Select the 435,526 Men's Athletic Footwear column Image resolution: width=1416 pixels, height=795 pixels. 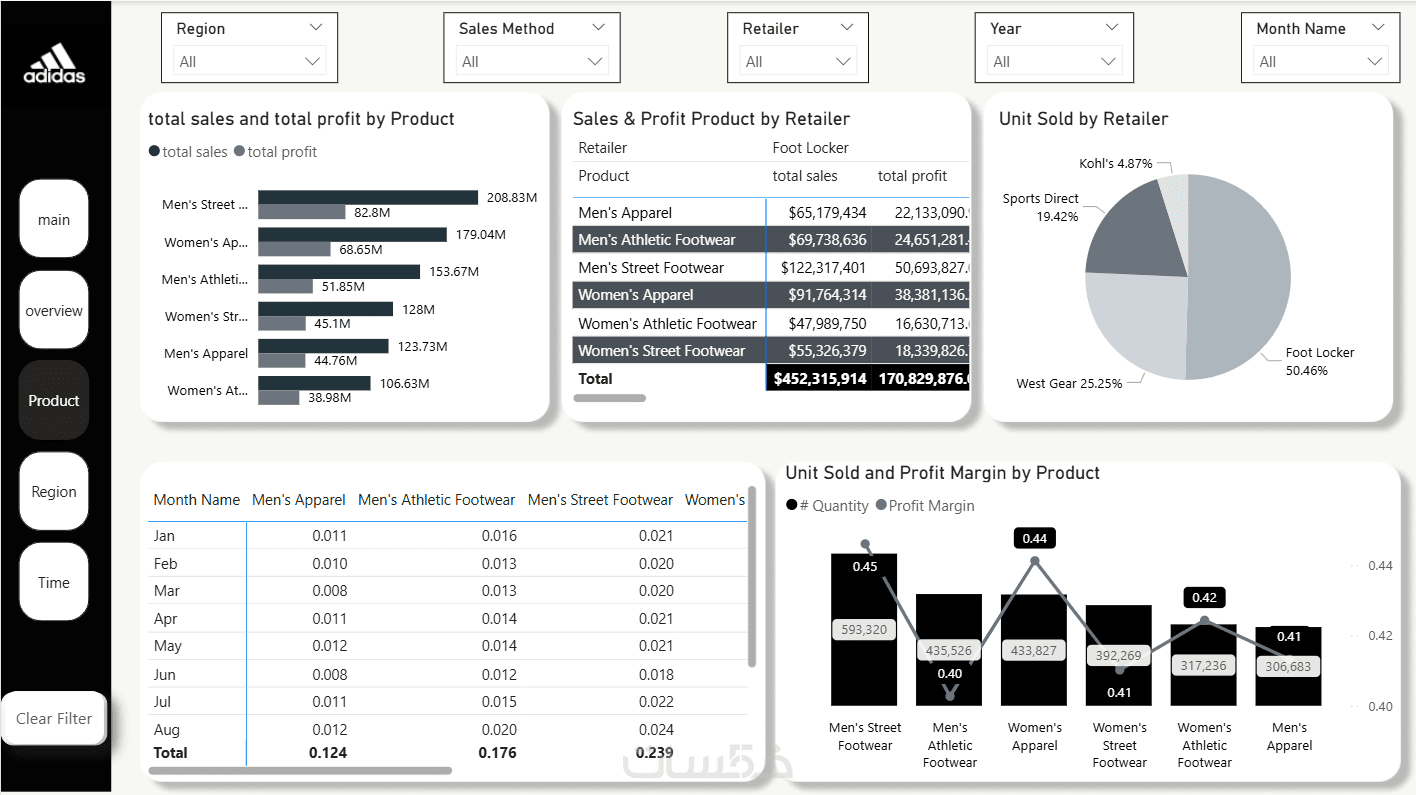point(949,650)
